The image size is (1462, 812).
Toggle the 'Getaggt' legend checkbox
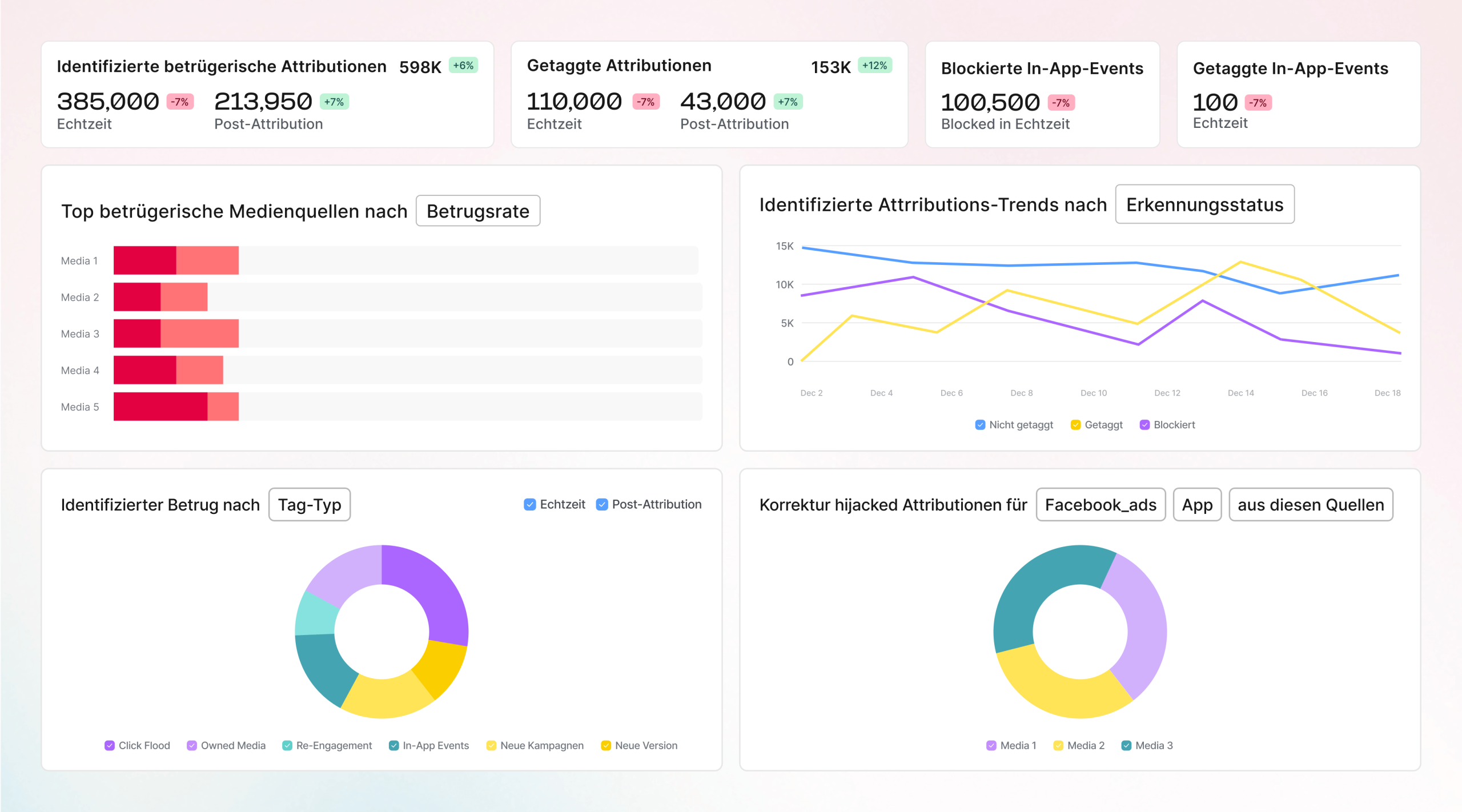click(1076, 425)
